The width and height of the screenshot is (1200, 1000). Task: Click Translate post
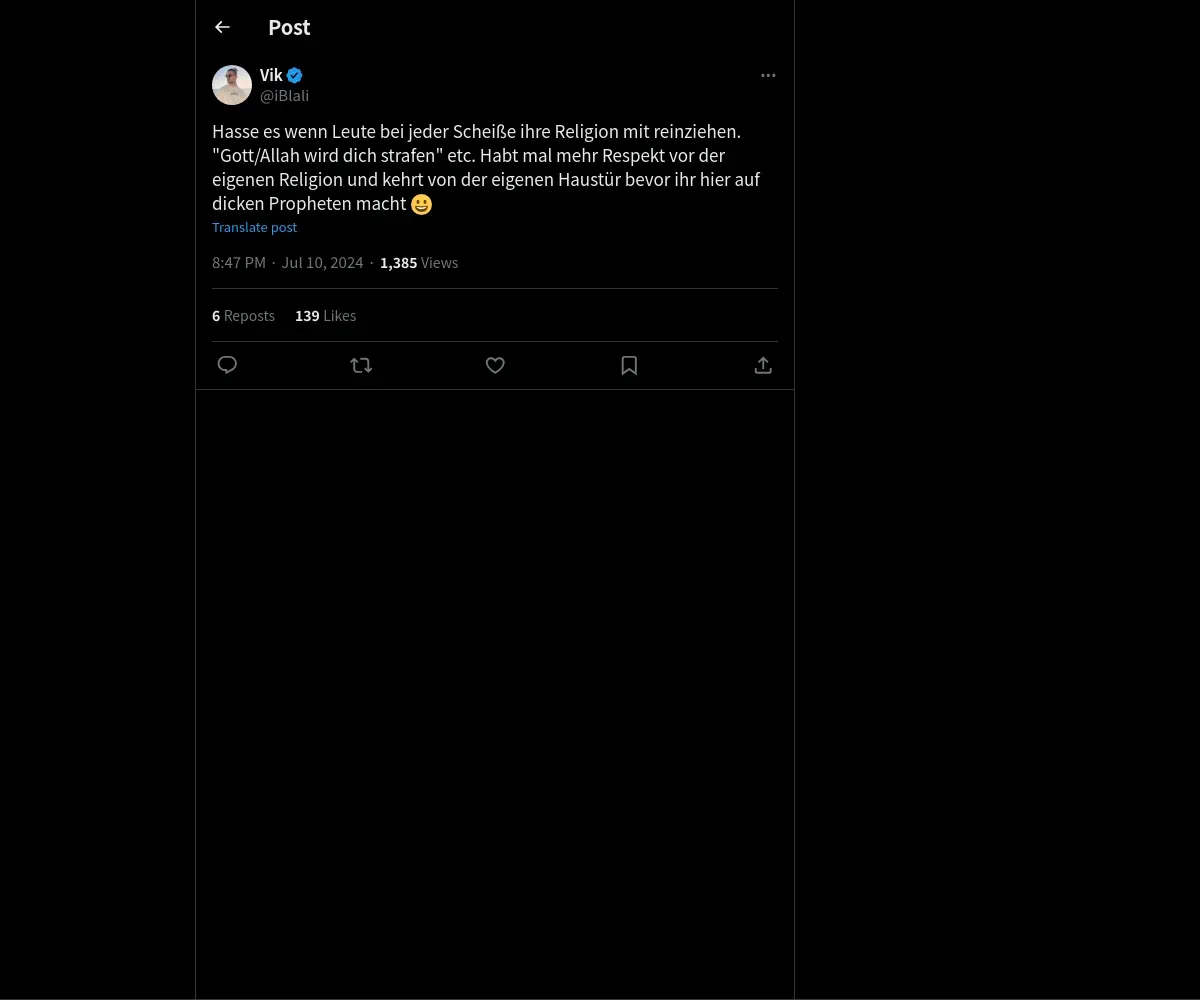tap(254, 227)
